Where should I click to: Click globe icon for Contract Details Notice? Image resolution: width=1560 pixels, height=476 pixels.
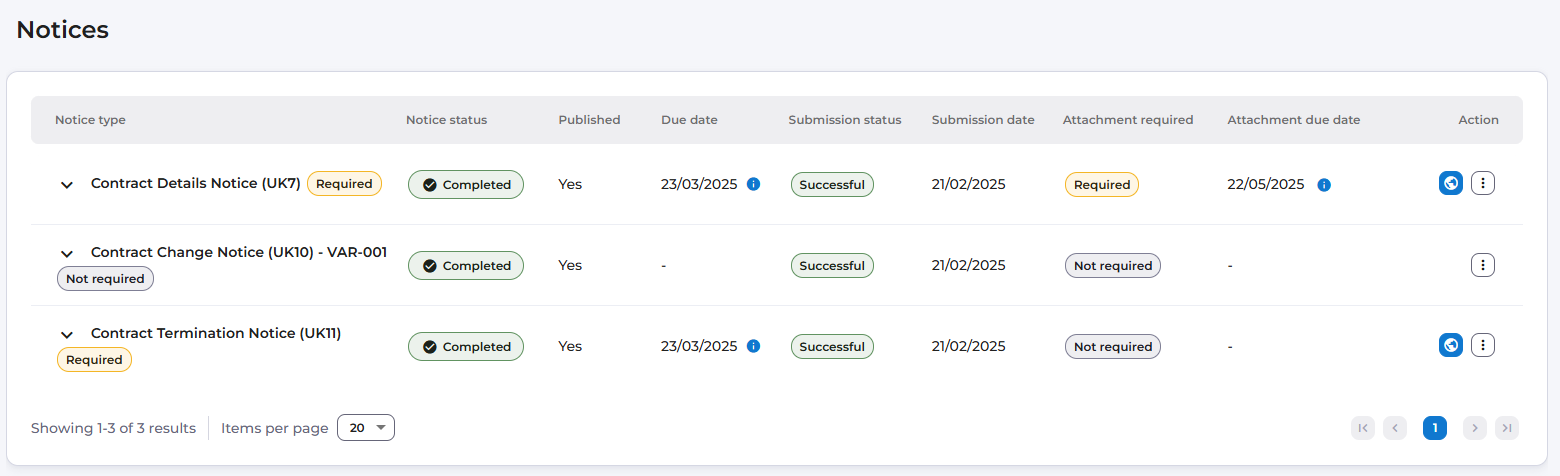1451,184
